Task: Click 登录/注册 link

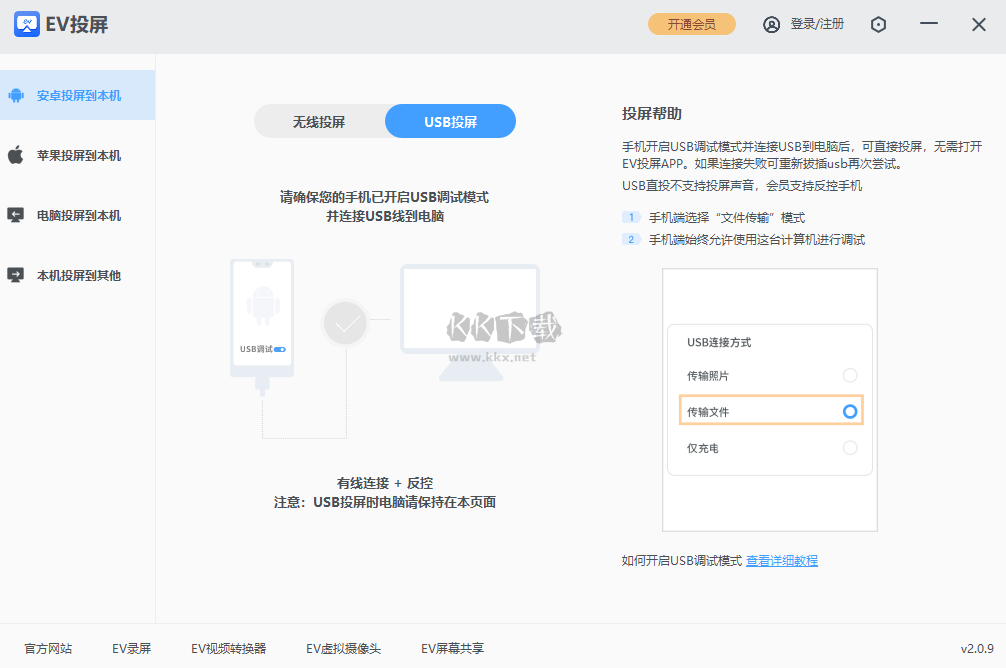Action: tap(817, 24)
